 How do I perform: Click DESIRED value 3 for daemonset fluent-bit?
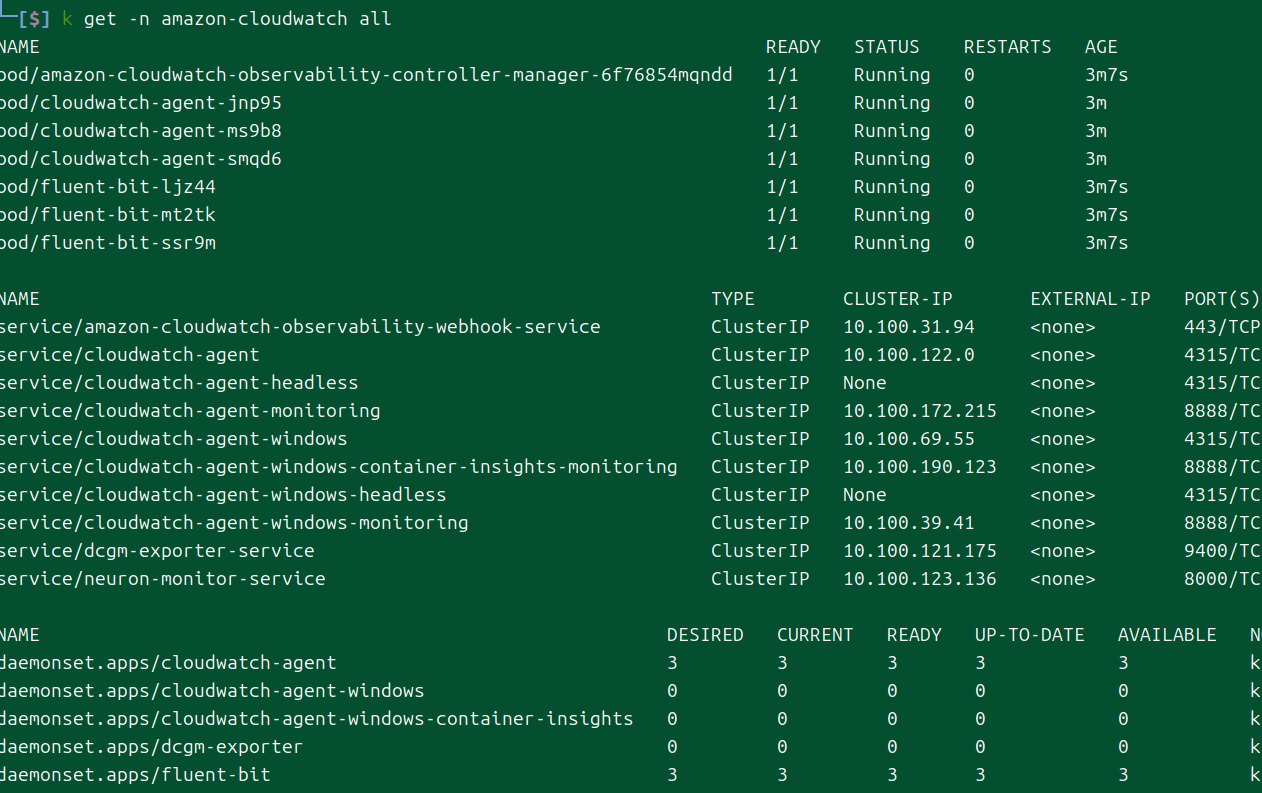(x=672, y=775)
